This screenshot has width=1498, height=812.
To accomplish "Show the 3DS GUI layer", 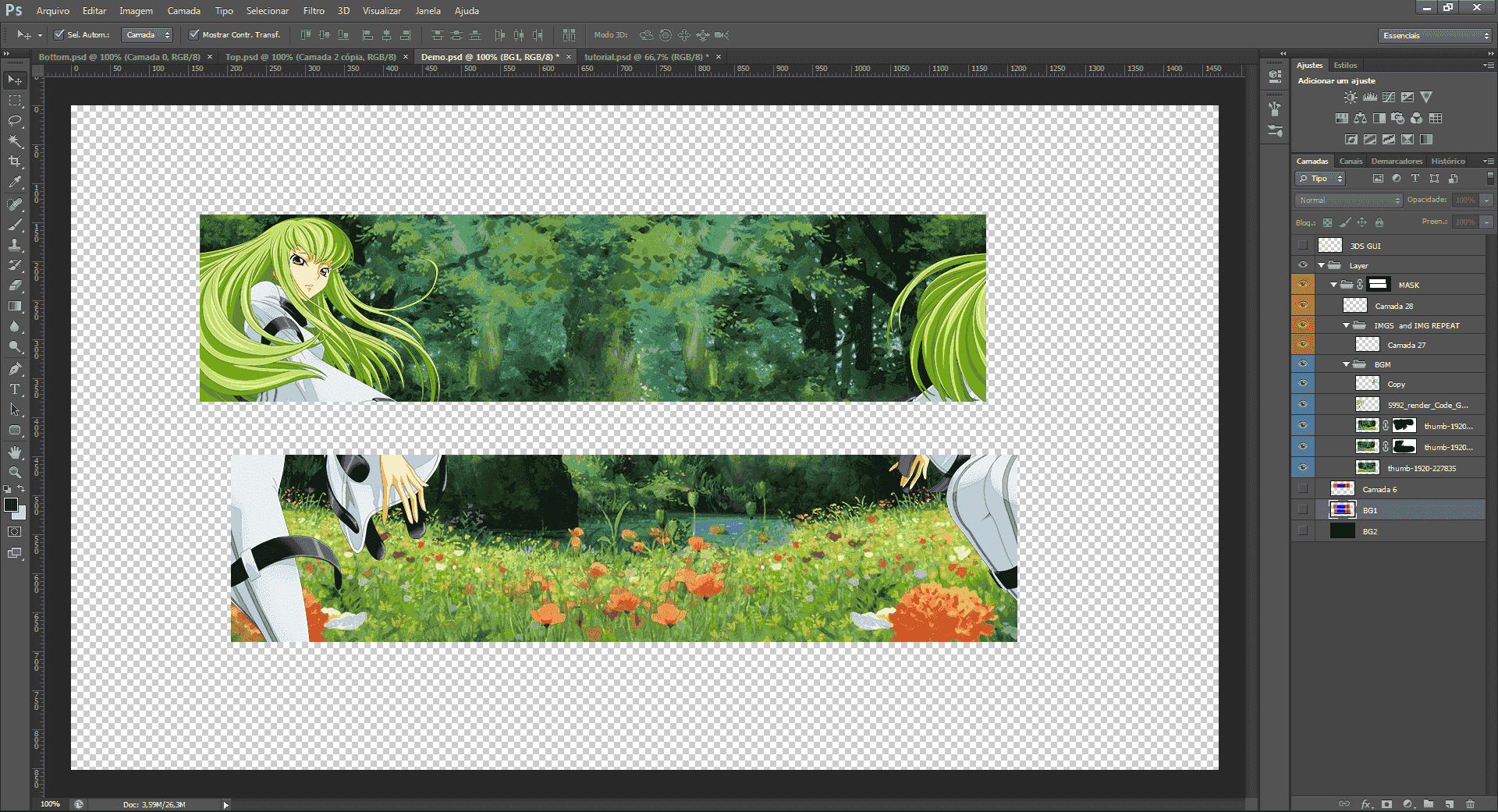I will click(1303, 246).
